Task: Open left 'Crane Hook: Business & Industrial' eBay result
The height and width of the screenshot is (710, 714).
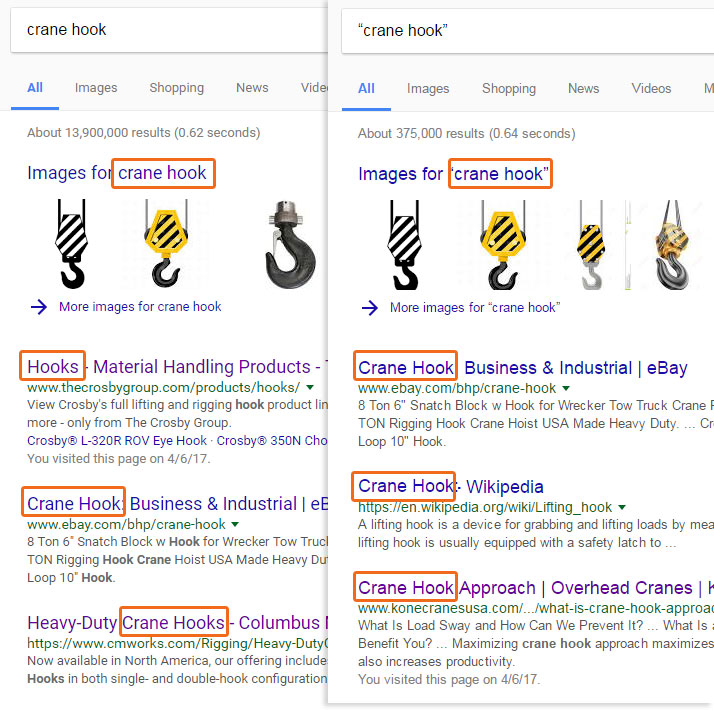Action: click(x=177, y=504)
